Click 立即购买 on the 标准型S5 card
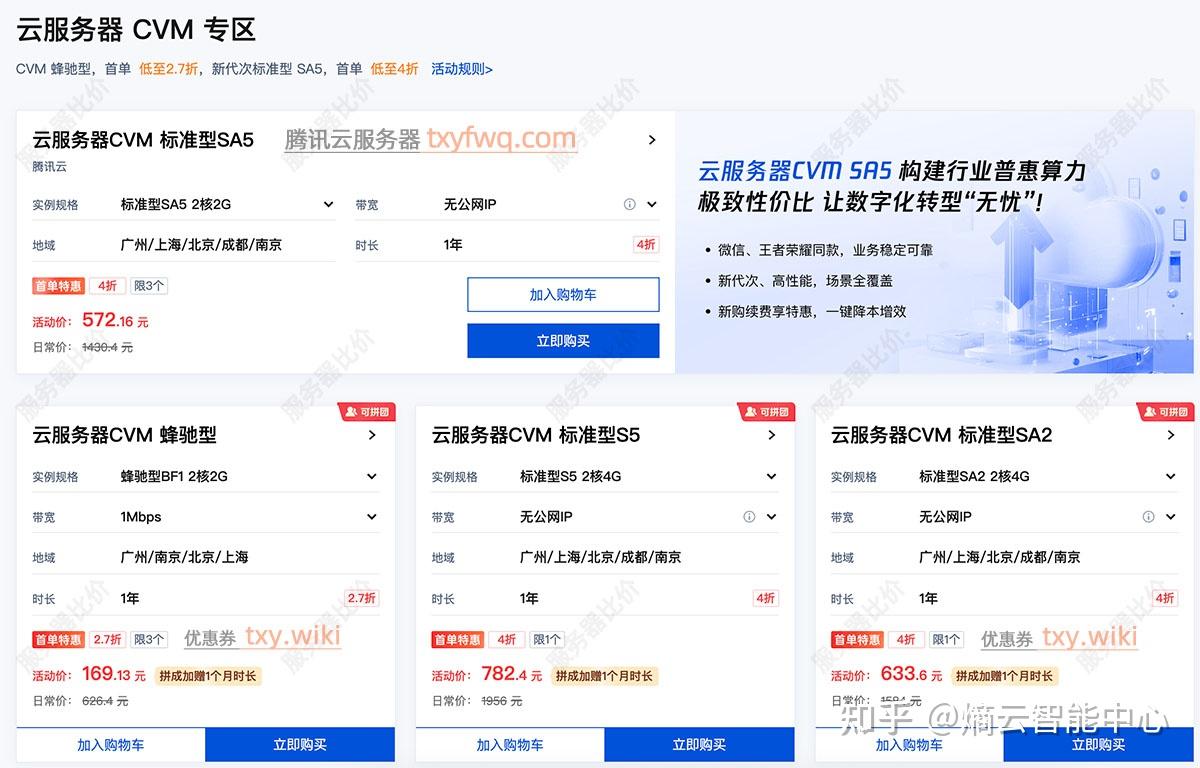 pyautogui.click(x=699, y=744)
